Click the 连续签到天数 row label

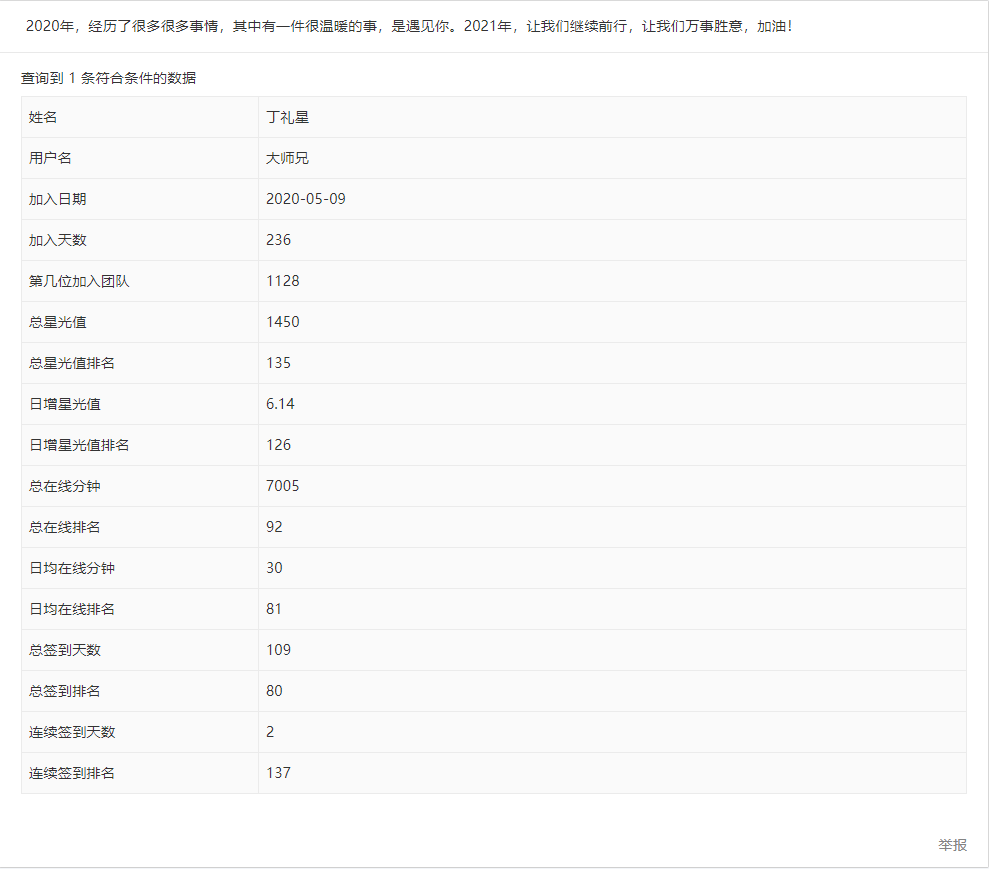point(72,732)
